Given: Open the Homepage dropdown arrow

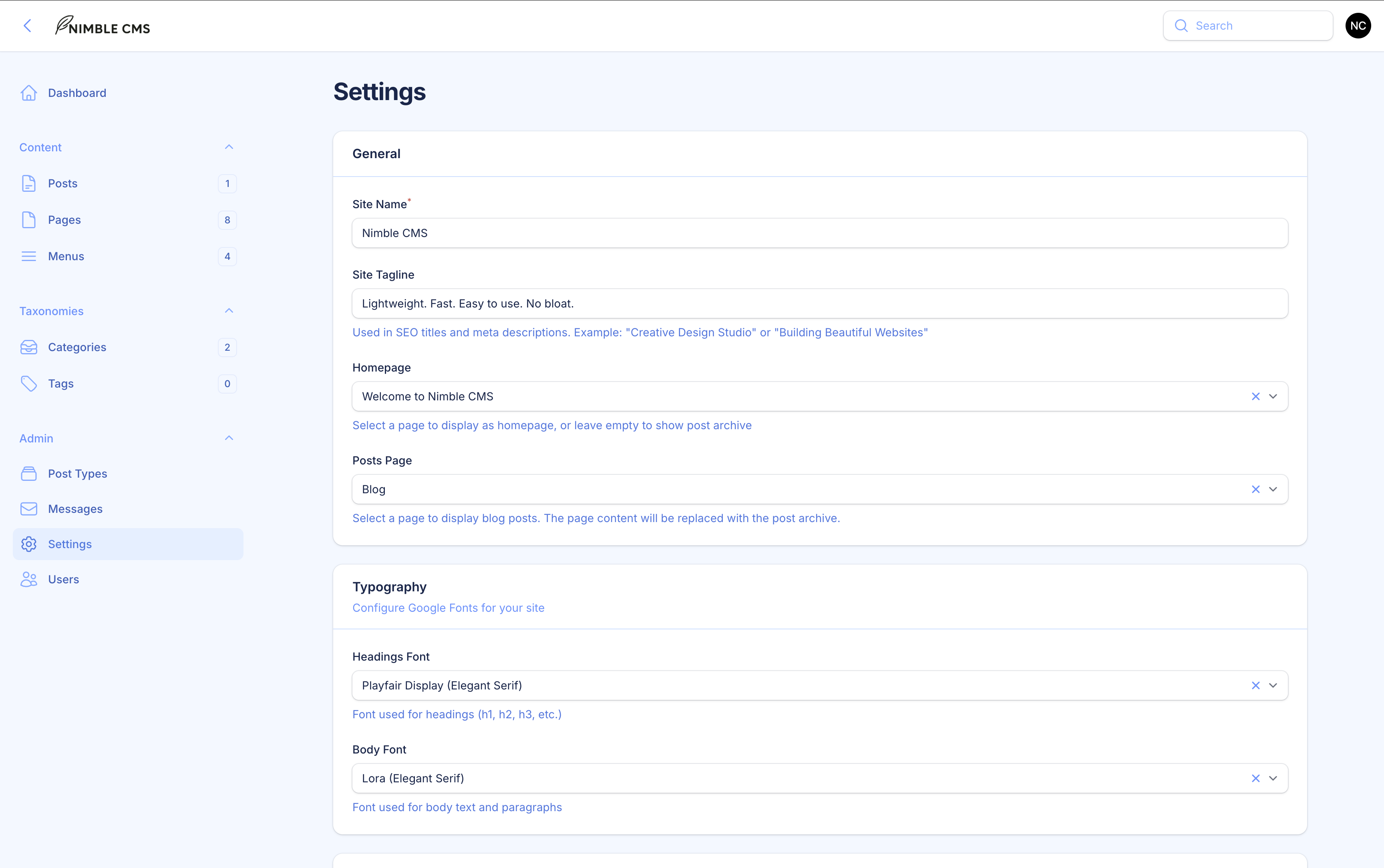Looking at the screenshot, I should tap(1273, 397).
